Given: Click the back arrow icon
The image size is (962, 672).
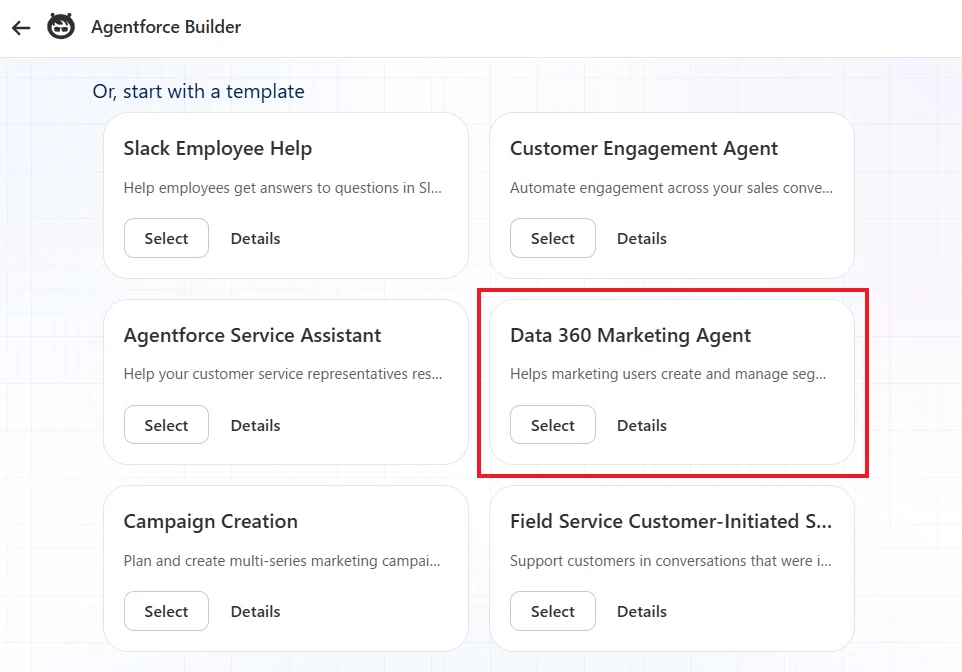Looking at the screenshot, I should click(21, 28).
